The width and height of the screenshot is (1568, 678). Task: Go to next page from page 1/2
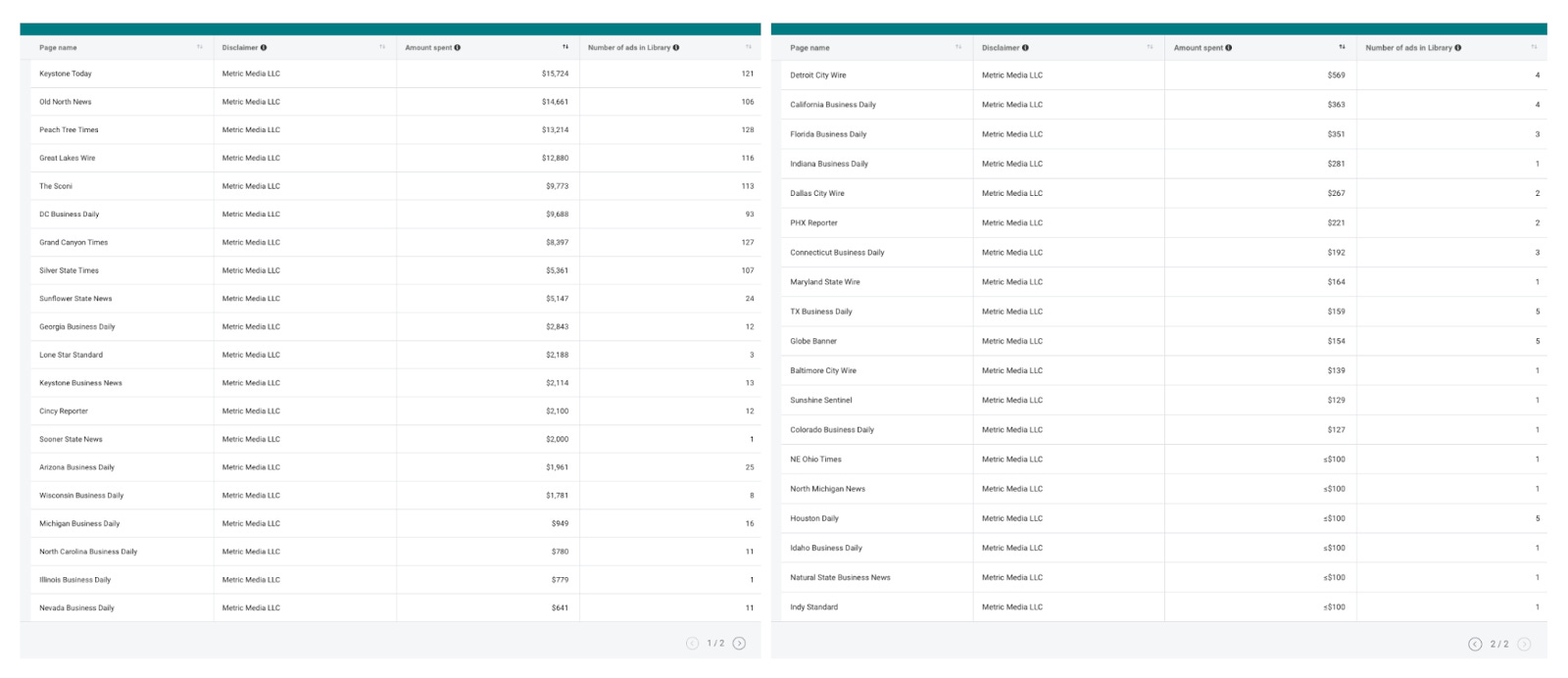click(x=739, y=643)
